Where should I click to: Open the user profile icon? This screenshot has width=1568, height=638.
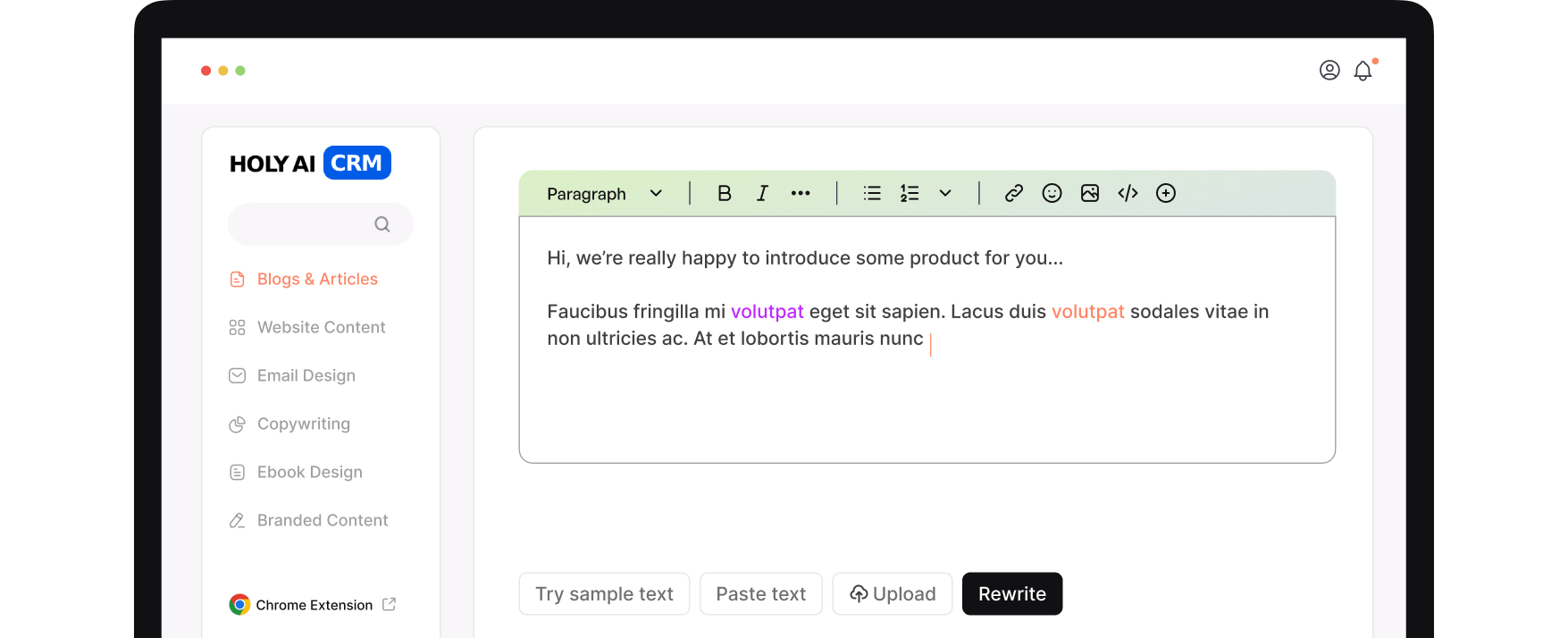[x=1329, y=71]
